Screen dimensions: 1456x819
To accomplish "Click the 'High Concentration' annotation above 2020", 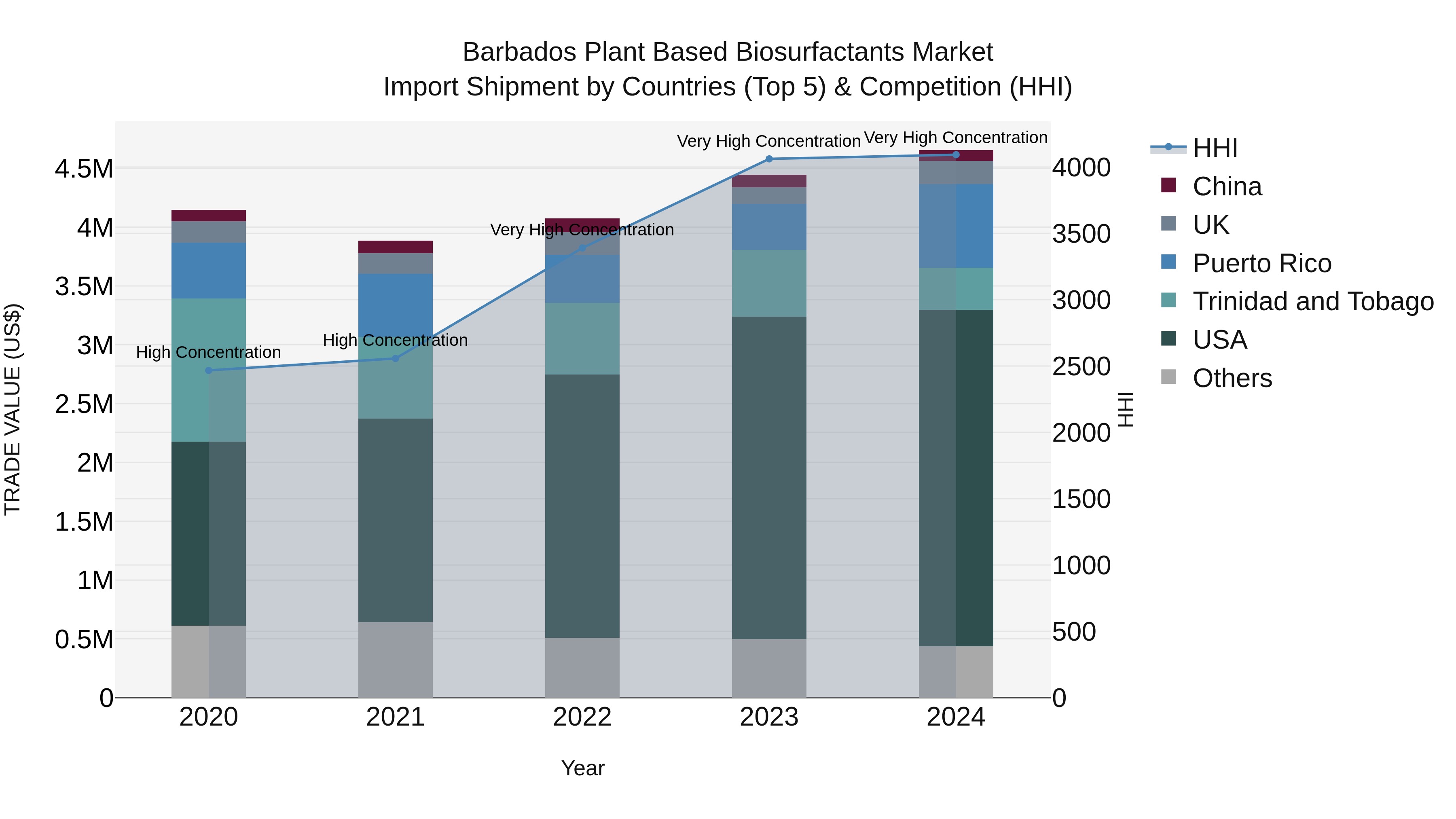I will [x=209, y=352].
